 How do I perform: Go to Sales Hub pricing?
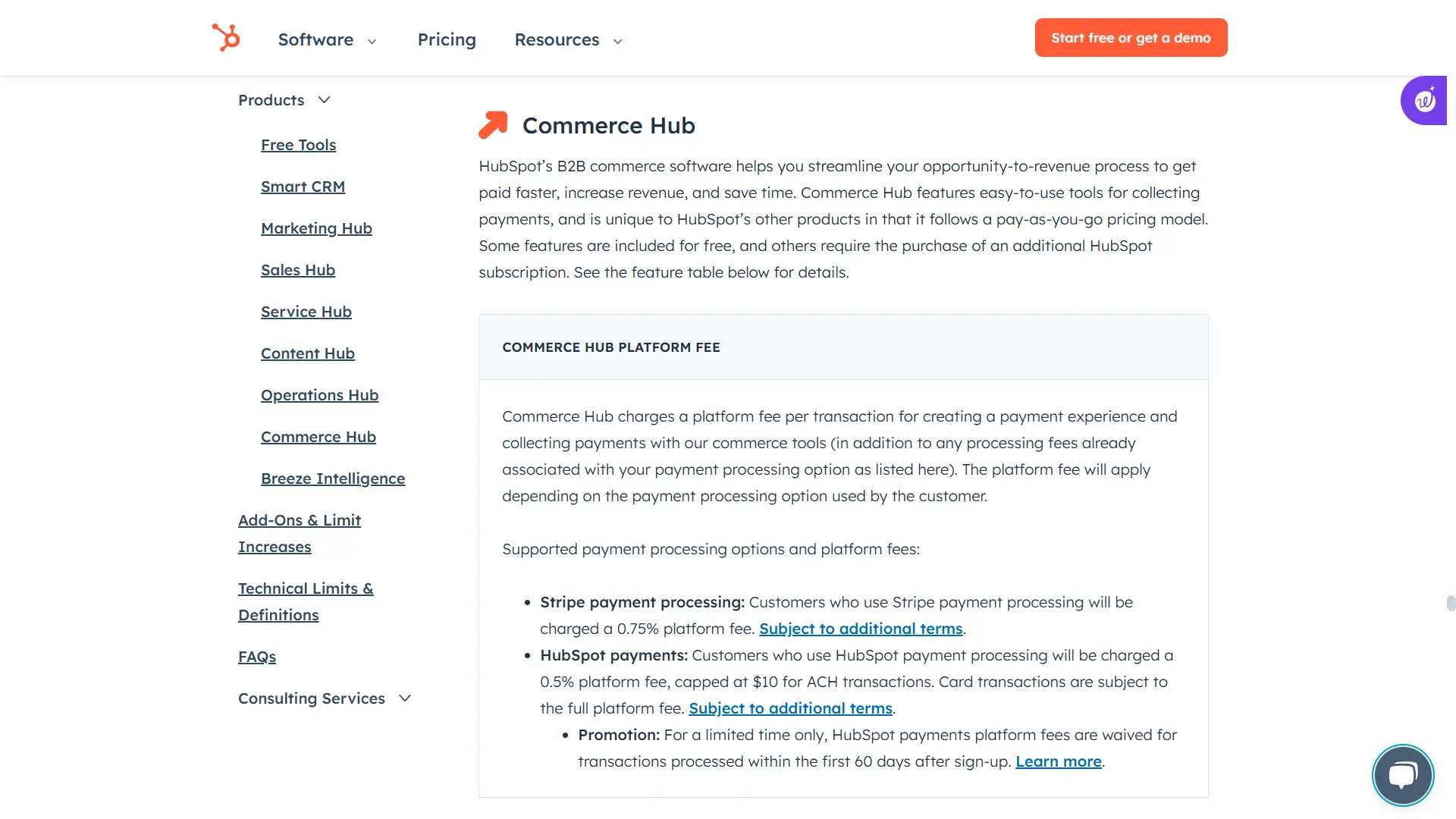(x=297, y=270)
